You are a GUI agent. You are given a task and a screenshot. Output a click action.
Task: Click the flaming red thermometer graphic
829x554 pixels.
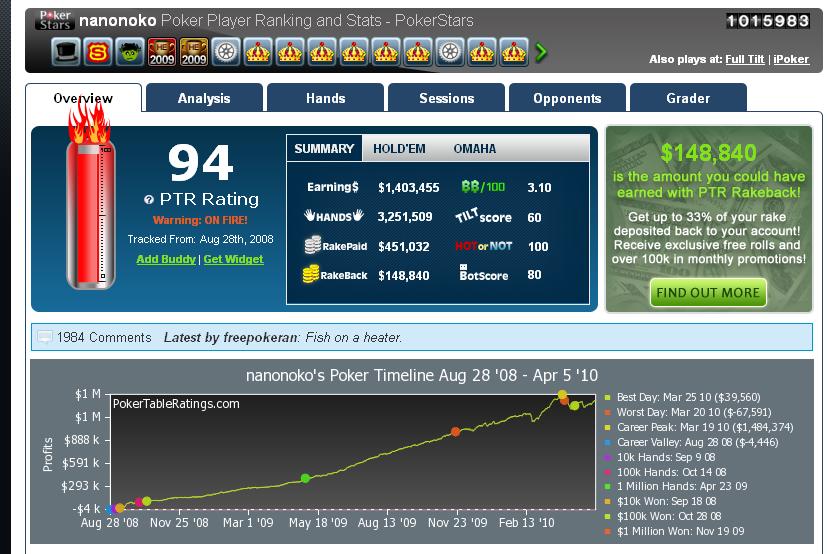click(90, 198)
